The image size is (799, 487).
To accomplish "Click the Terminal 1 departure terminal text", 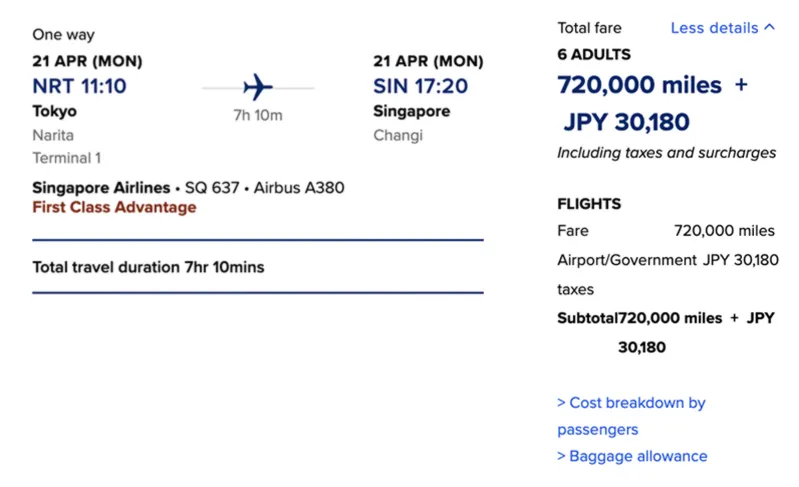I will 66,158.
